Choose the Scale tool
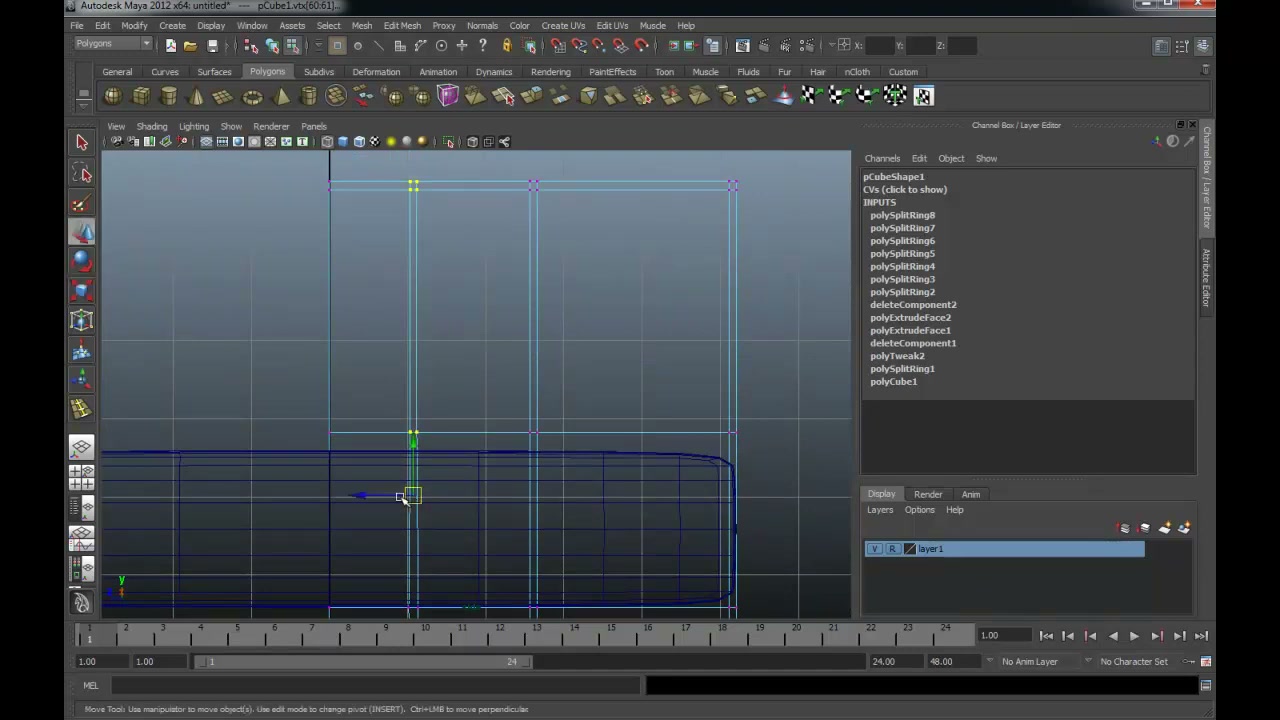The width and height of the screenshot is (1280, 720). point(82,291)
